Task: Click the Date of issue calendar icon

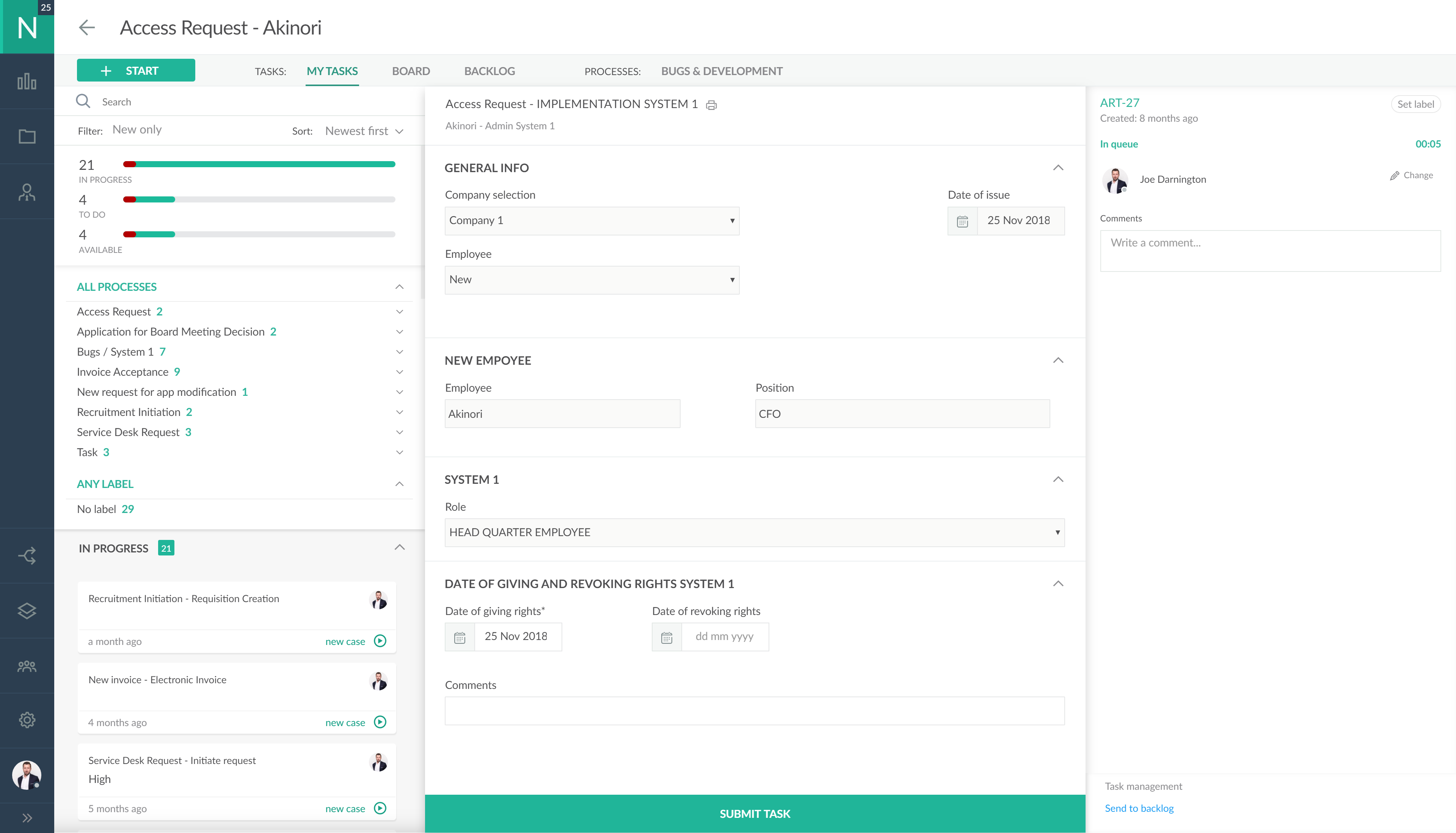Action: click(x=962, y=221)
